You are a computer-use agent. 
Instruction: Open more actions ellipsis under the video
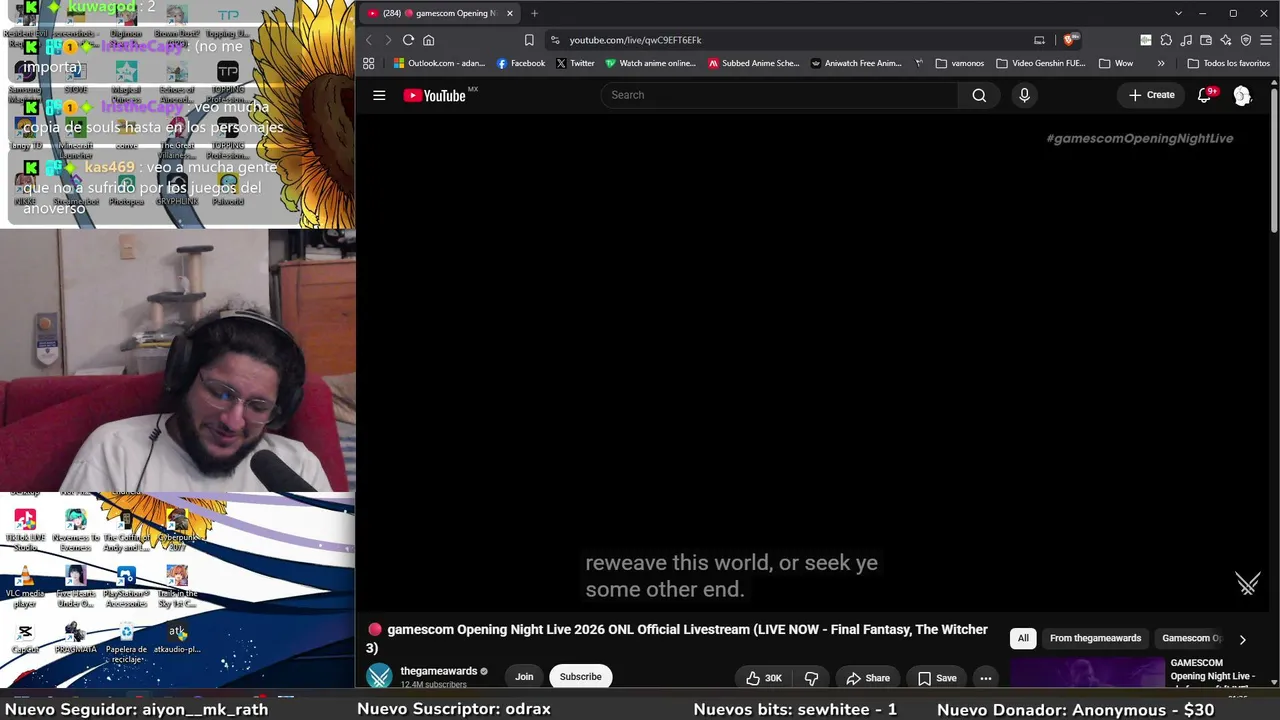(986, 678)
